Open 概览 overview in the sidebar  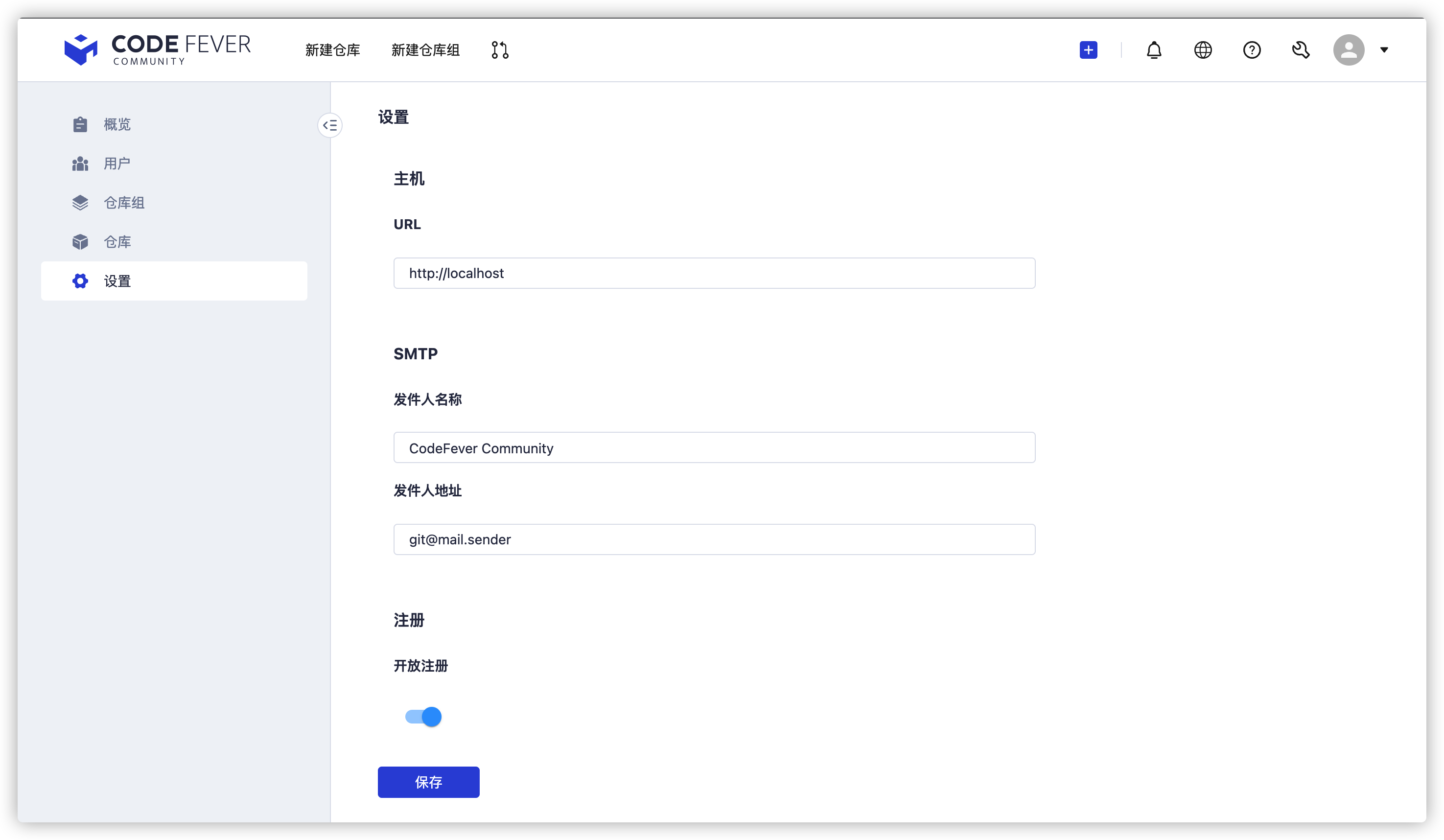(117, 124)
